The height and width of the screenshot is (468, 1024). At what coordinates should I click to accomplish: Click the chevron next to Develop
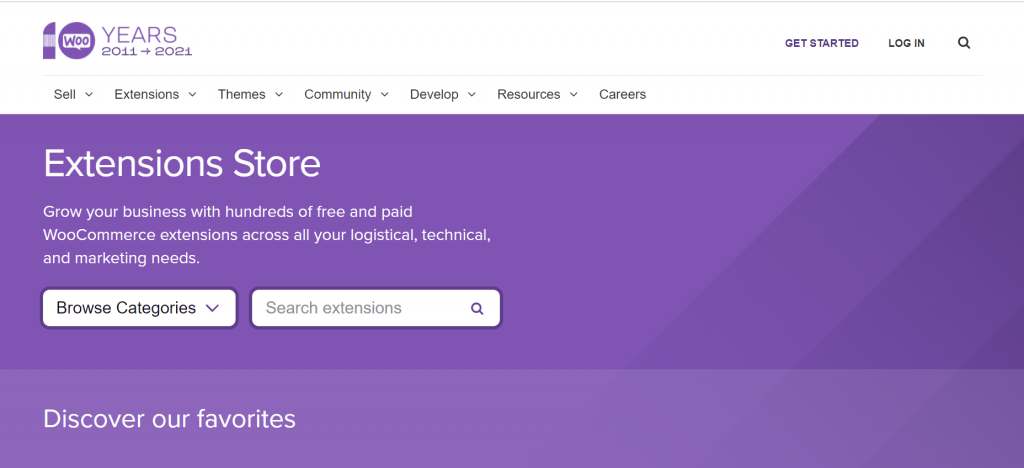[472, 95]
